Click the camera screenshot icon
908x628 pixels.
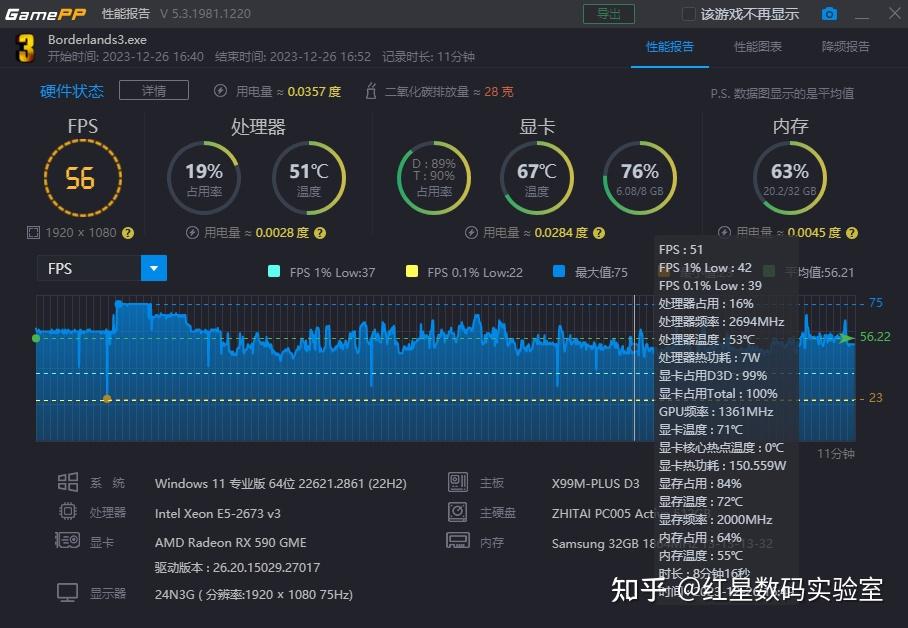point(829,14)
